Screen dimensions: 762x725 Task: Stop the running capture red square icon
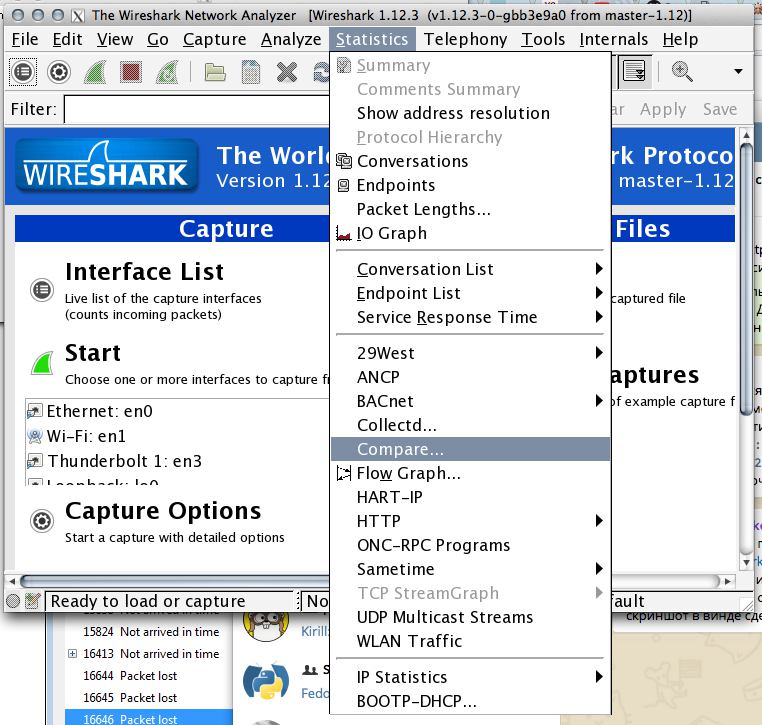tap(131, 72)
